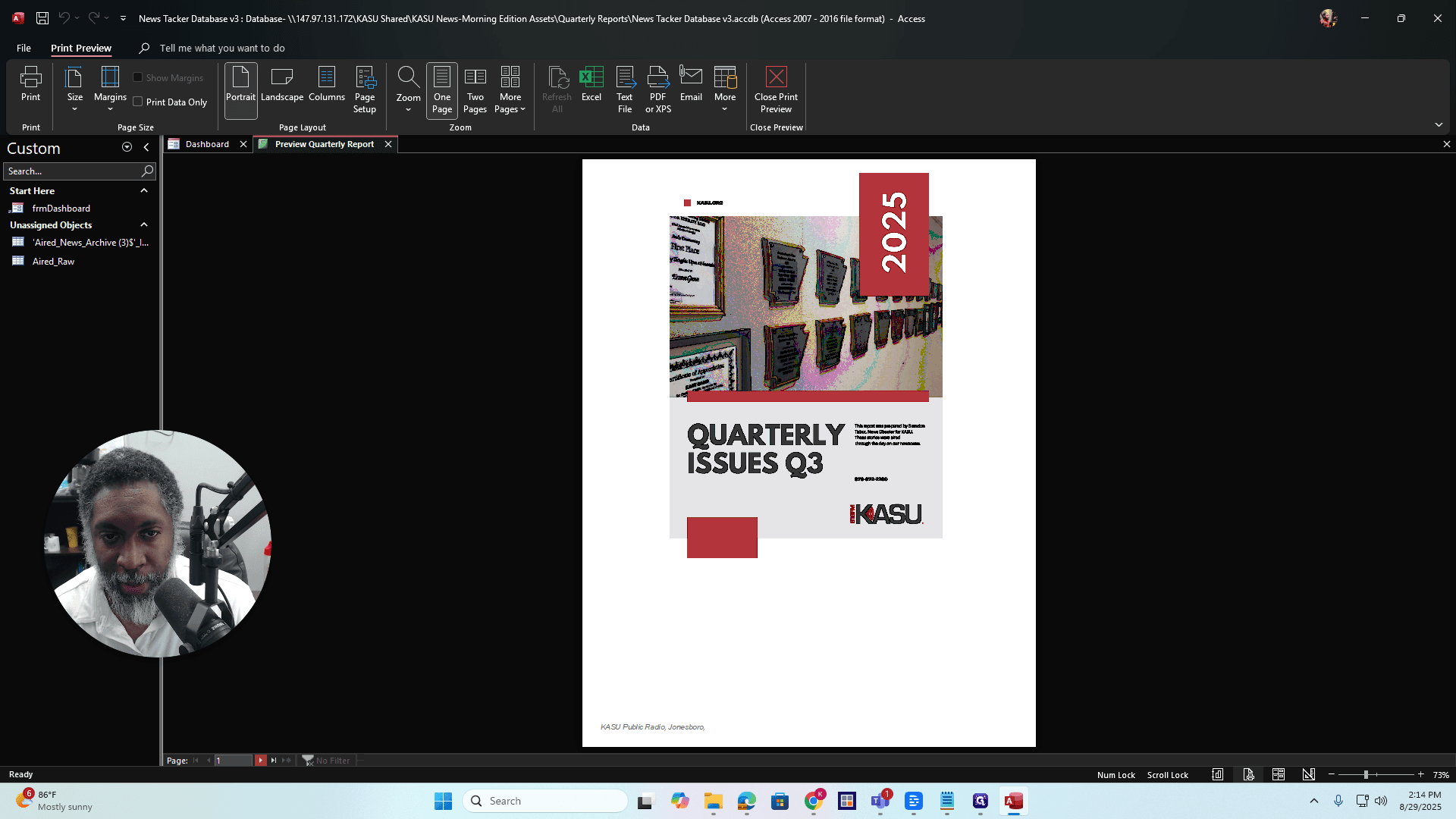
Task: Click the zoom out minus button
Action: [1332, 775]
